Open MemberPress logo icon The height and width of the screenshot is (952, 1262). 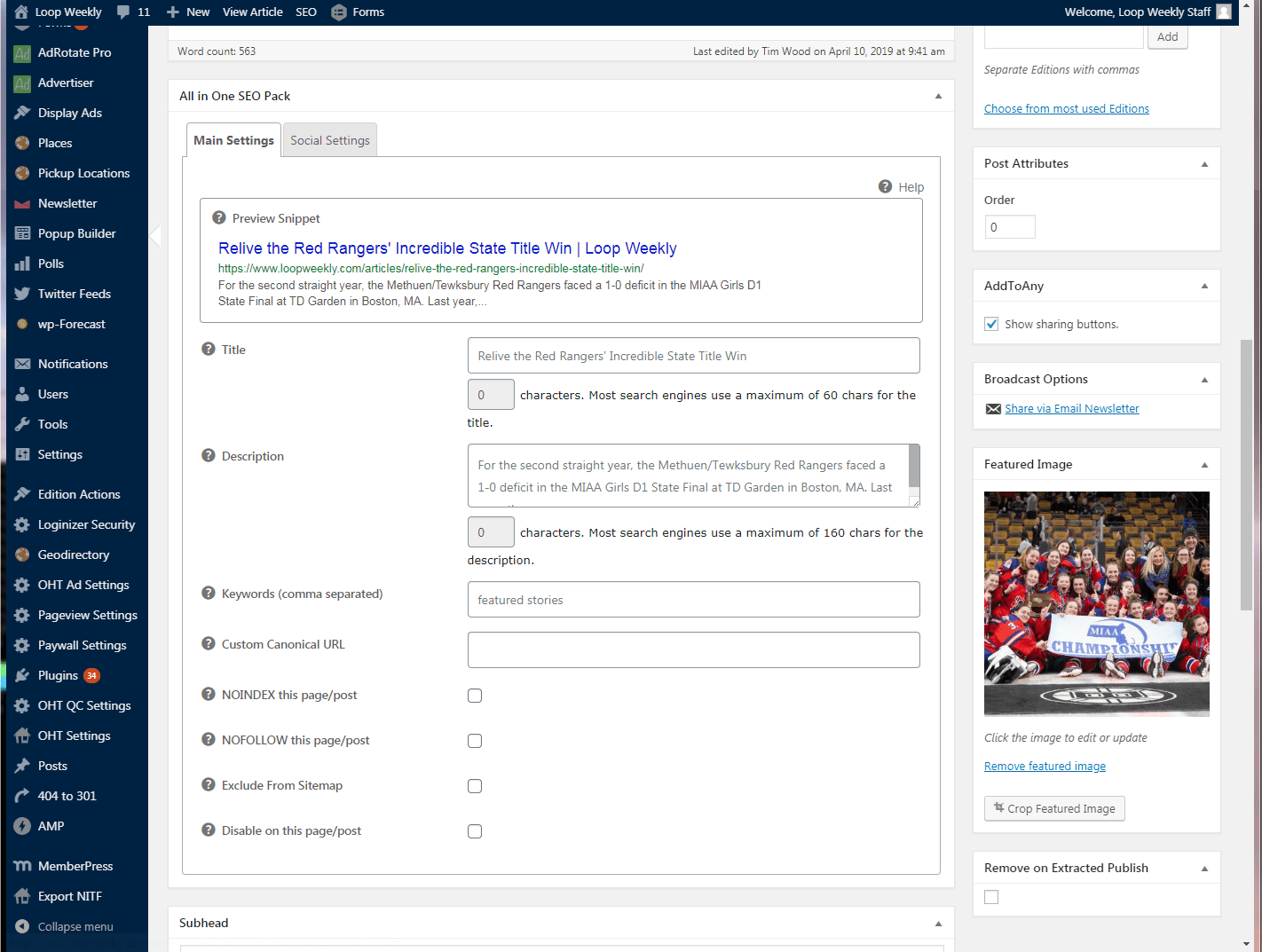point(22,866)
